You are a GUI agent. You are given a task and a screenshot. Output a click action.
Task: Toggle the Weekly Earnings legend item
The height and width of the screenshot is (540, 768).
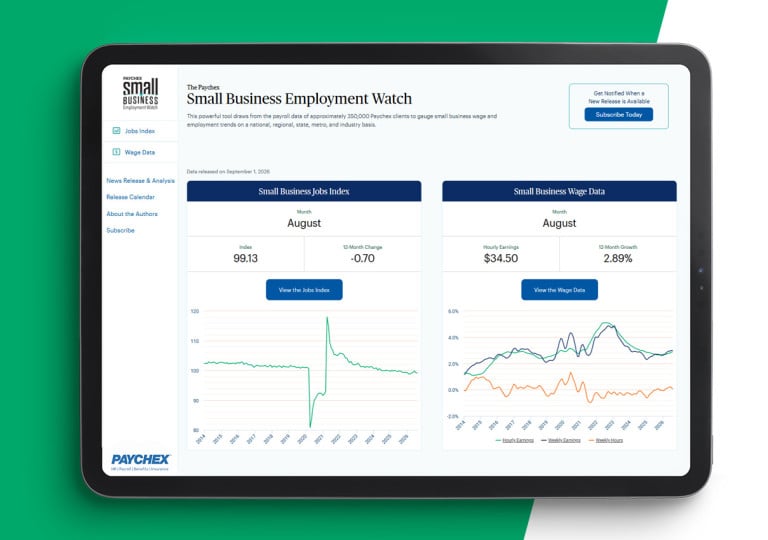pyautogui.click(x=561, y=440)
